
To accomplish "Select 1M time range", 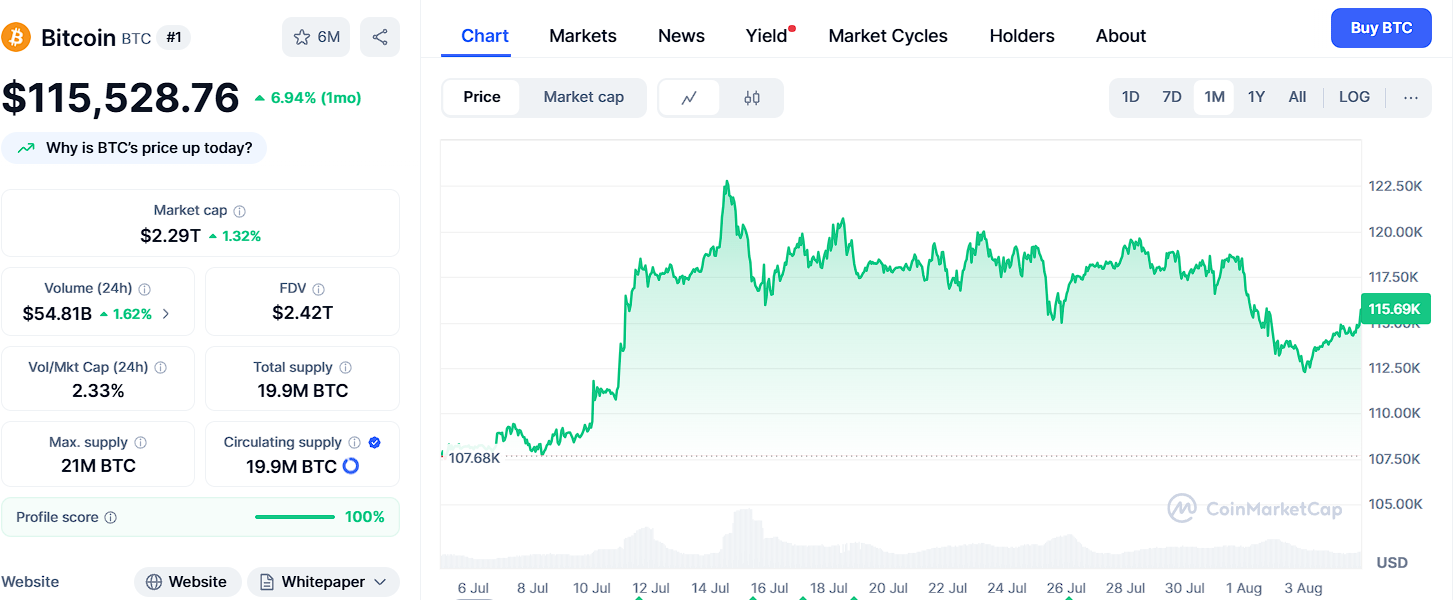I will tap(1214, 97).
